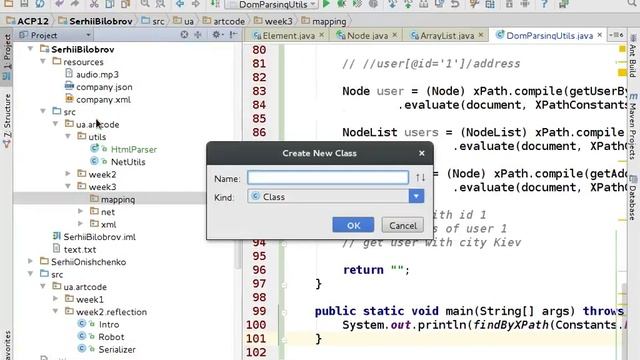The image size is (640, 360).
Task: Toggle the 1: Project tool window
Action: [7, 57]
